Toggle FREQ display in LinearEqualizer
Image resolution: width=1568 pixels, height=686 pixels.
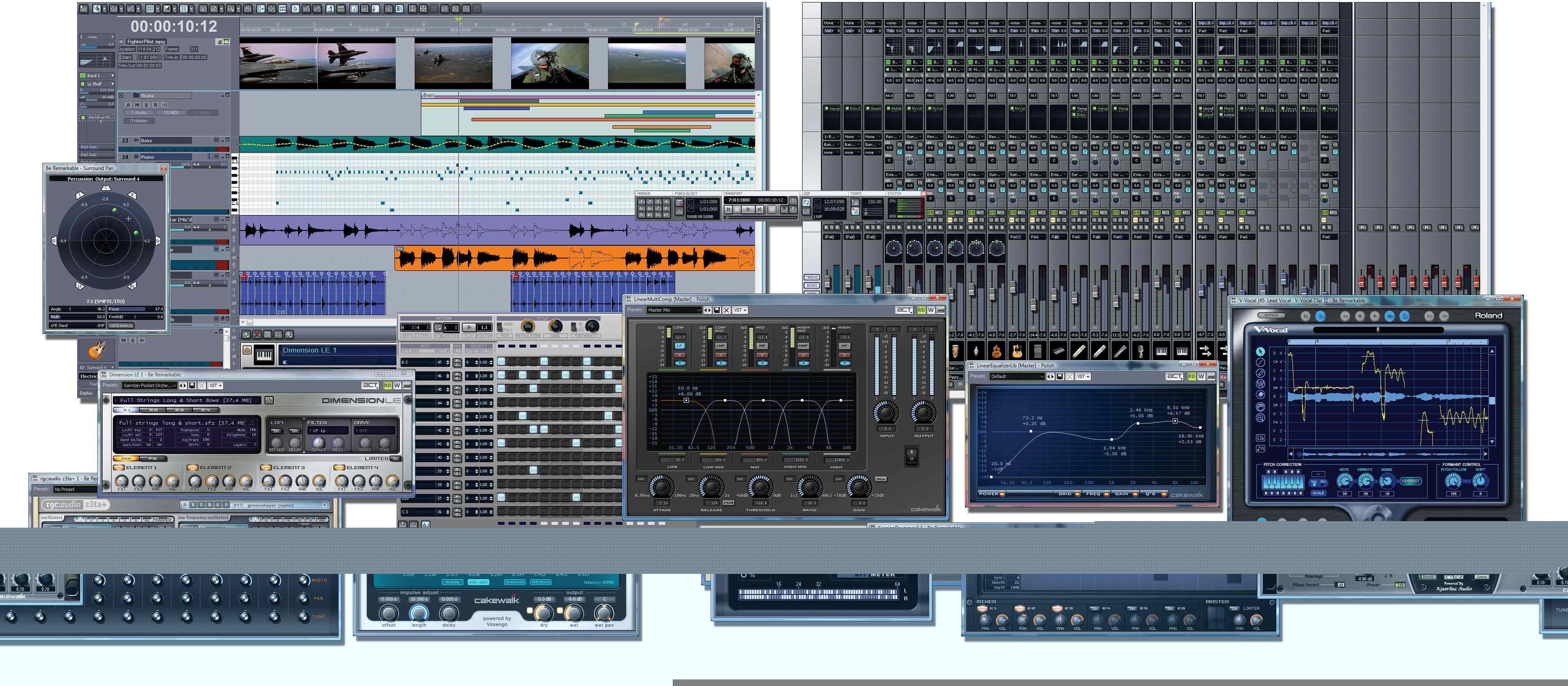(1096, 493)
